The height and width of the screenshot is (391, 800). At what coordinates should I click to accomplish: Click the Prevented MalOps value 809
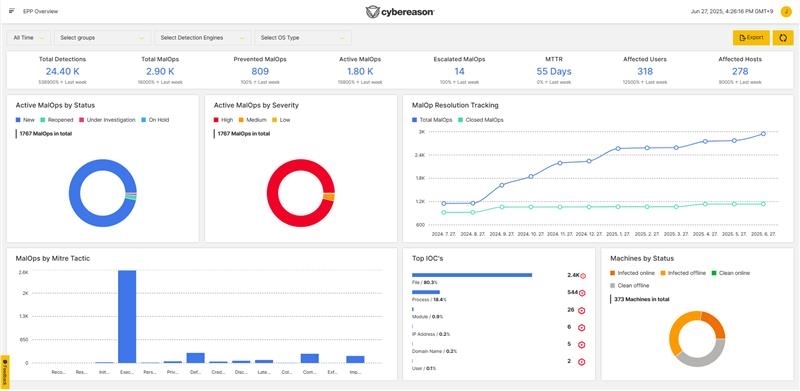[260, 71]
